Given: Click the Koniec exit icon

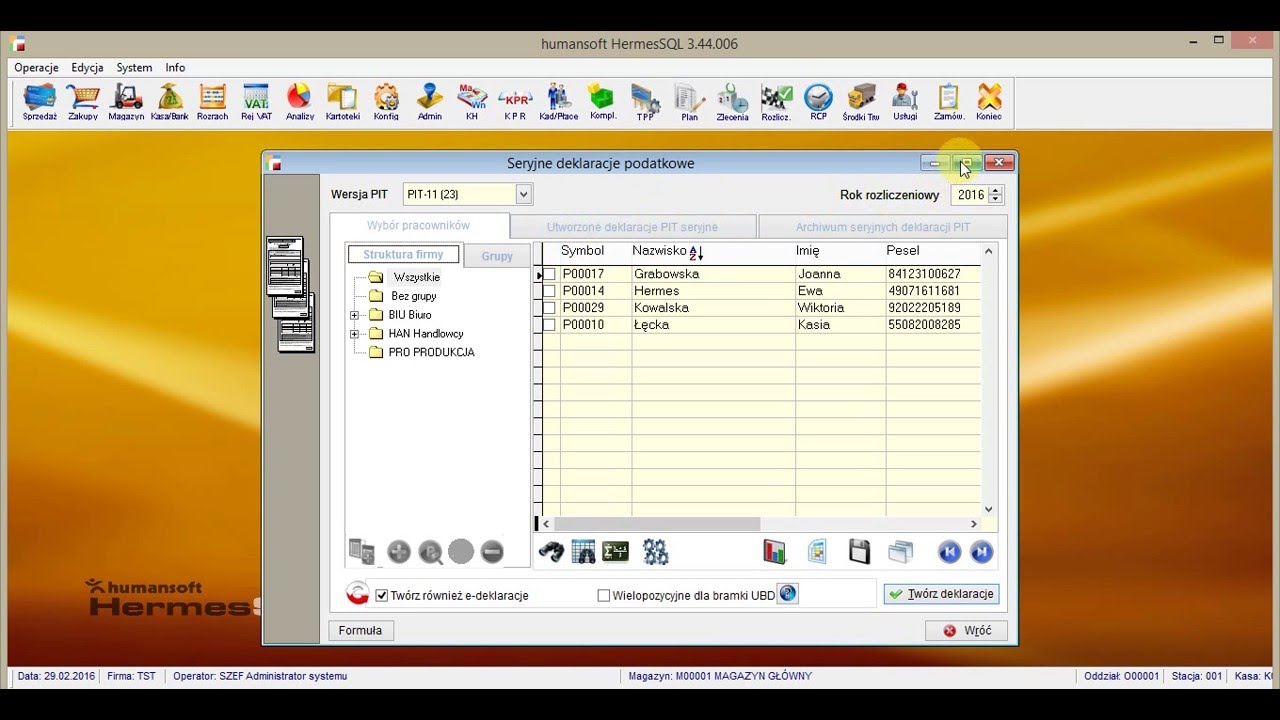Looking at the screenshot, I should (989, 103).
